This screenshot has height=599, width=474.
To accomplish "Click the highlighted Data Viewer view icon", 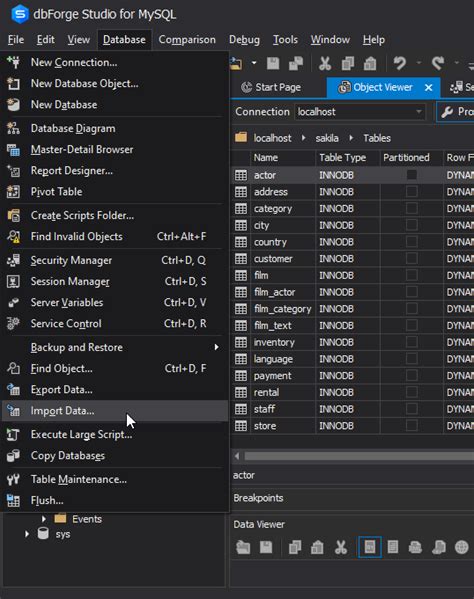I will (x=370, y=547).
